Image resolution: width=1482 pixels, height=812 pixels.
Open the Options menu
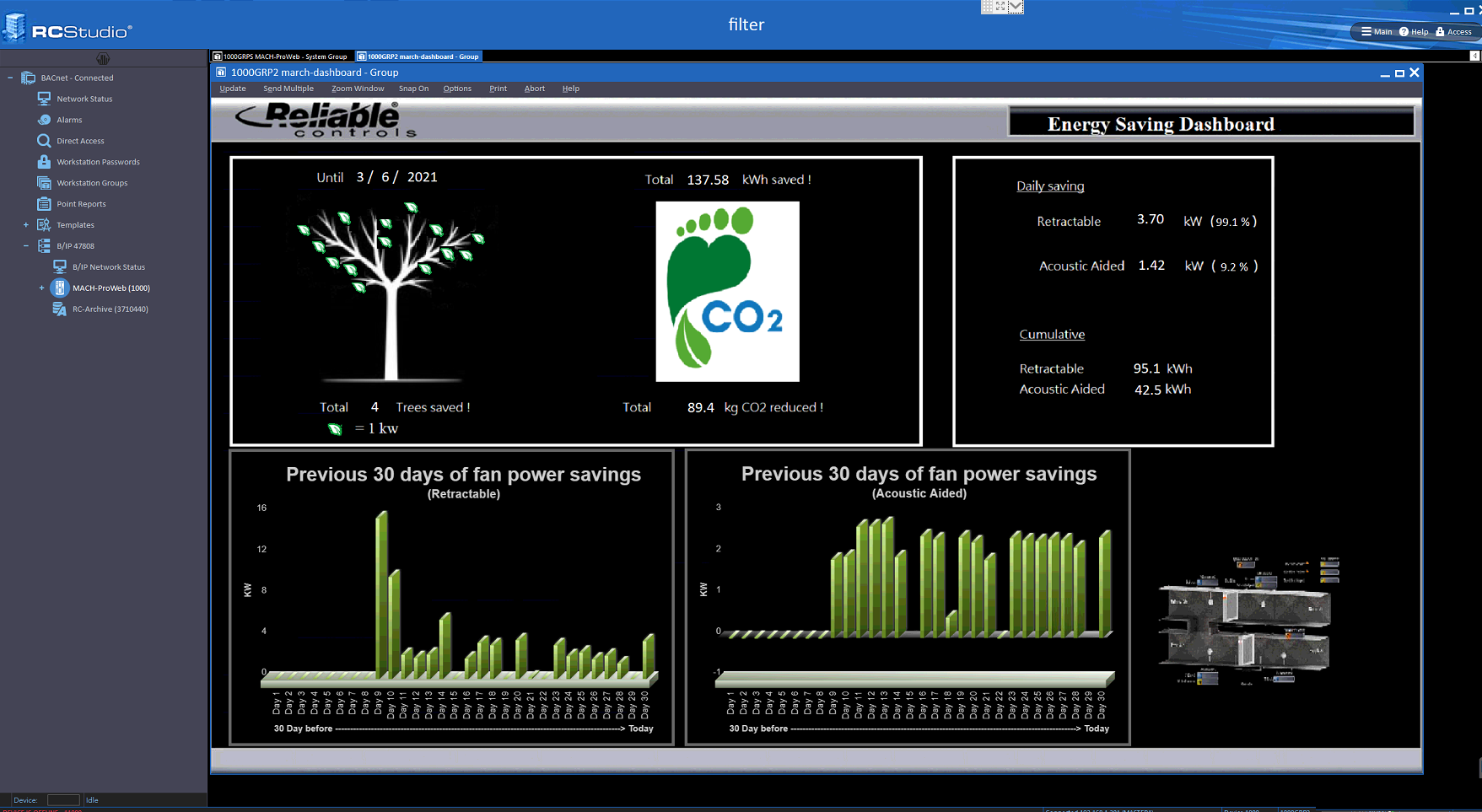click(x=457, y=89)
